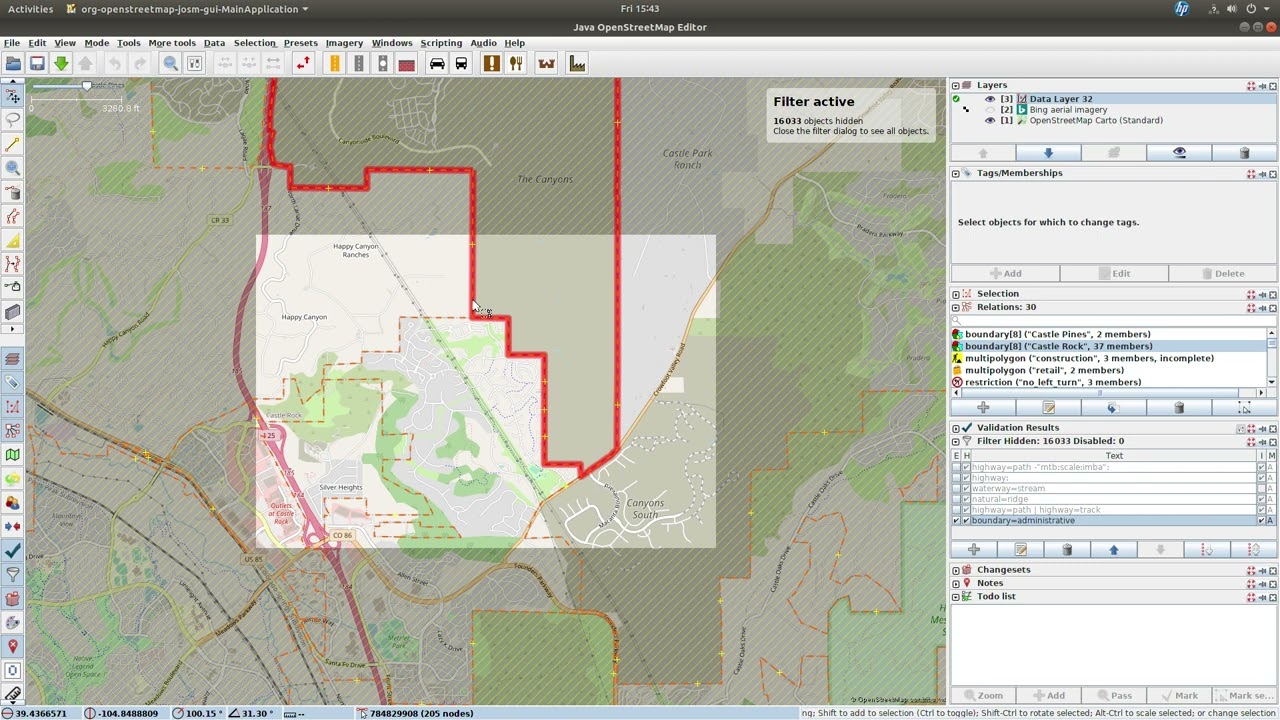Viewport: 1280px width, 720px height.
Task: Click the Open file folder icon
Action: click(x=13, y=64)
